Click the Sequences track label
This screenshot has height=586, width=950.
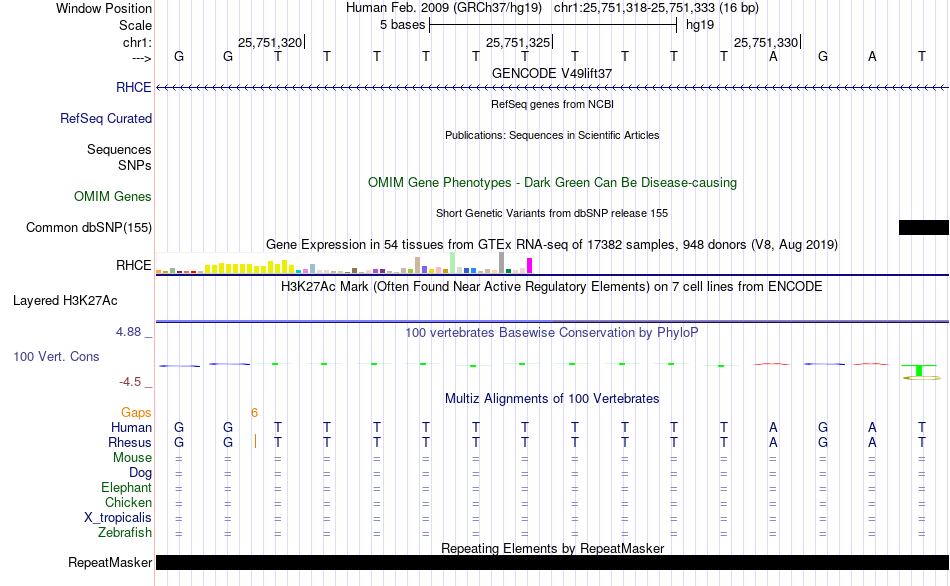click(119, 149)
